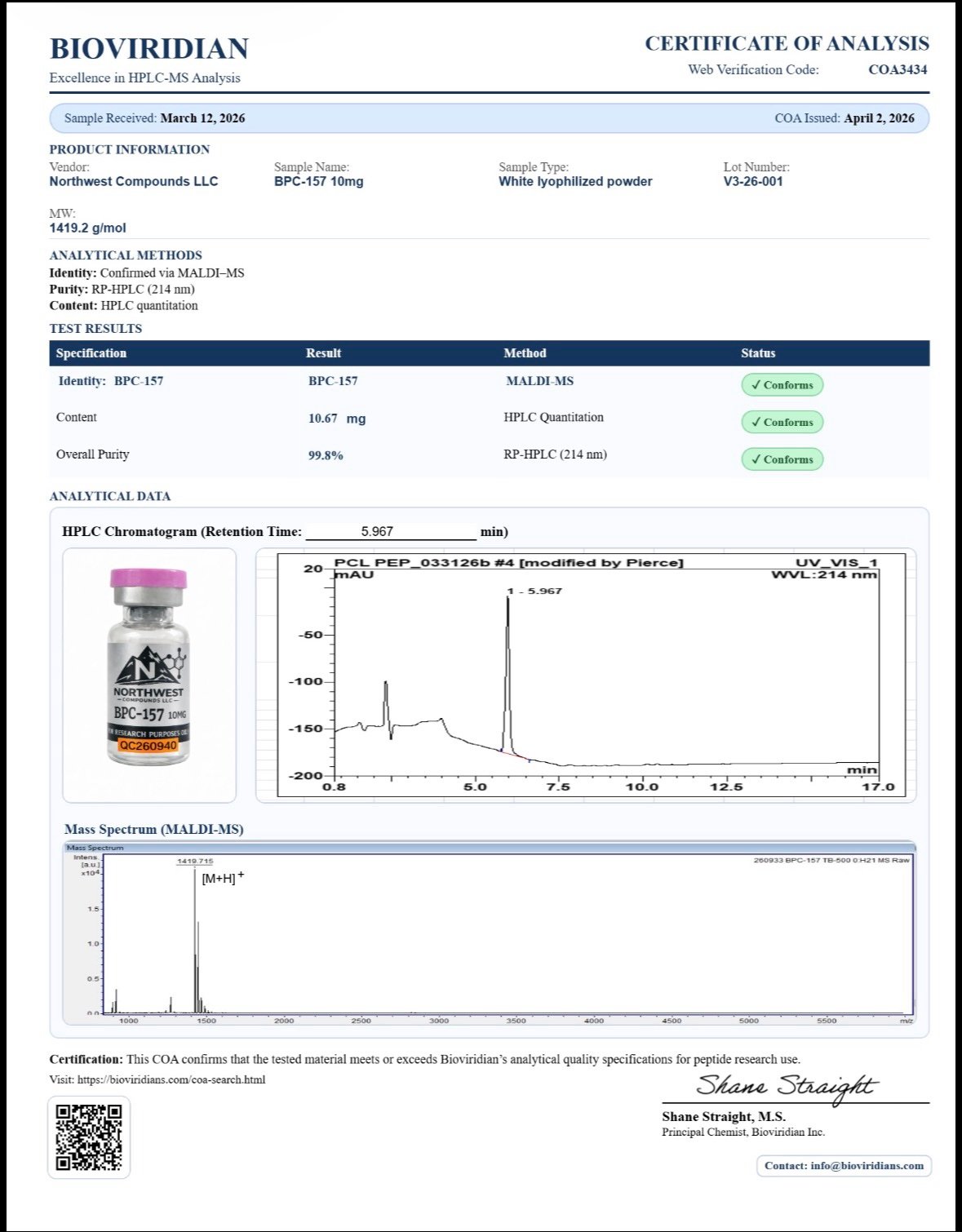Click the Contact info@bioviridians.com button
962x1232 pixels.
point(844,1166)
